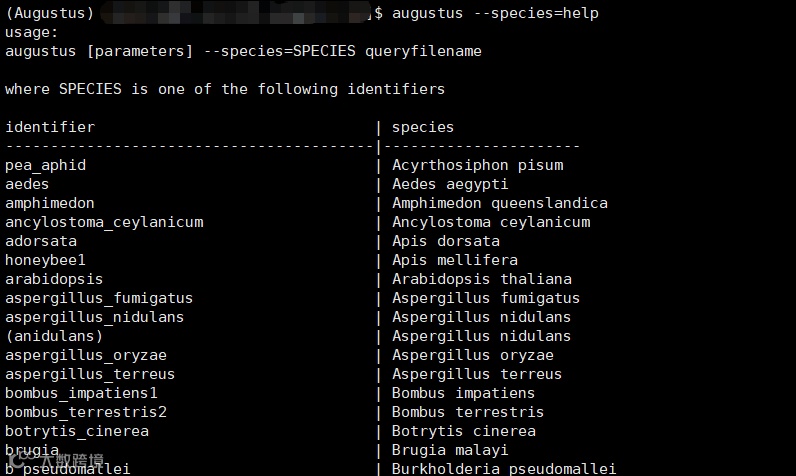Click the 'species' column header

[x=423, y=127]
